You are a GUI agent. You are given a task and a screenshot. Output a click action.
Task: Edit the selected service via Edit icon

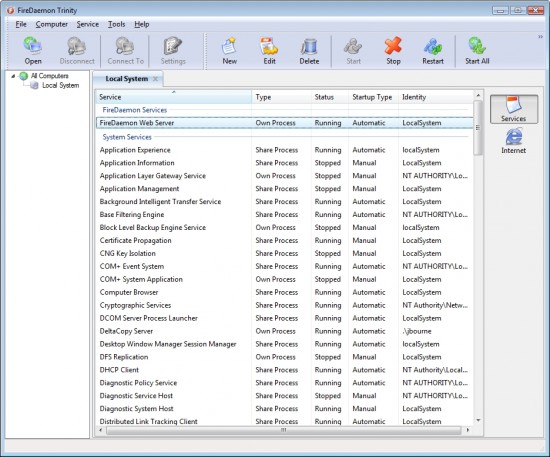tap(269, 51)
